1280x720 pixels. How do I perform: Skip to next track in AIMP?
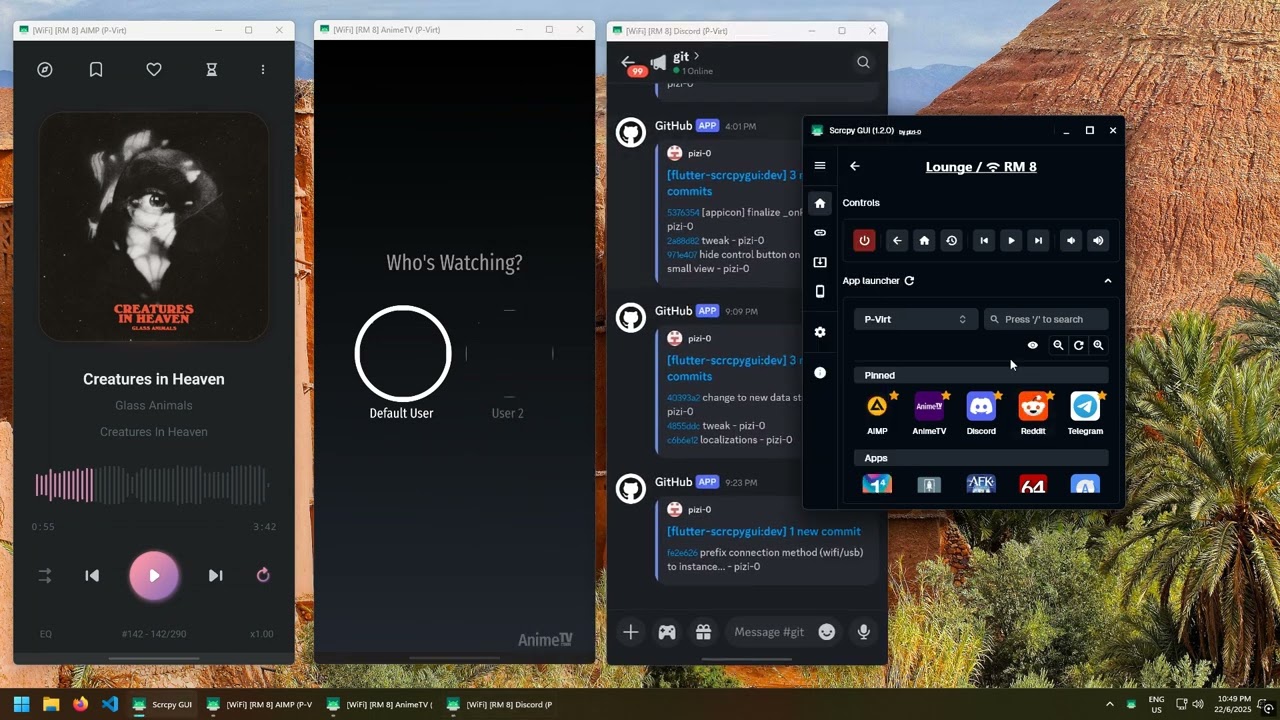pos(215,576)
